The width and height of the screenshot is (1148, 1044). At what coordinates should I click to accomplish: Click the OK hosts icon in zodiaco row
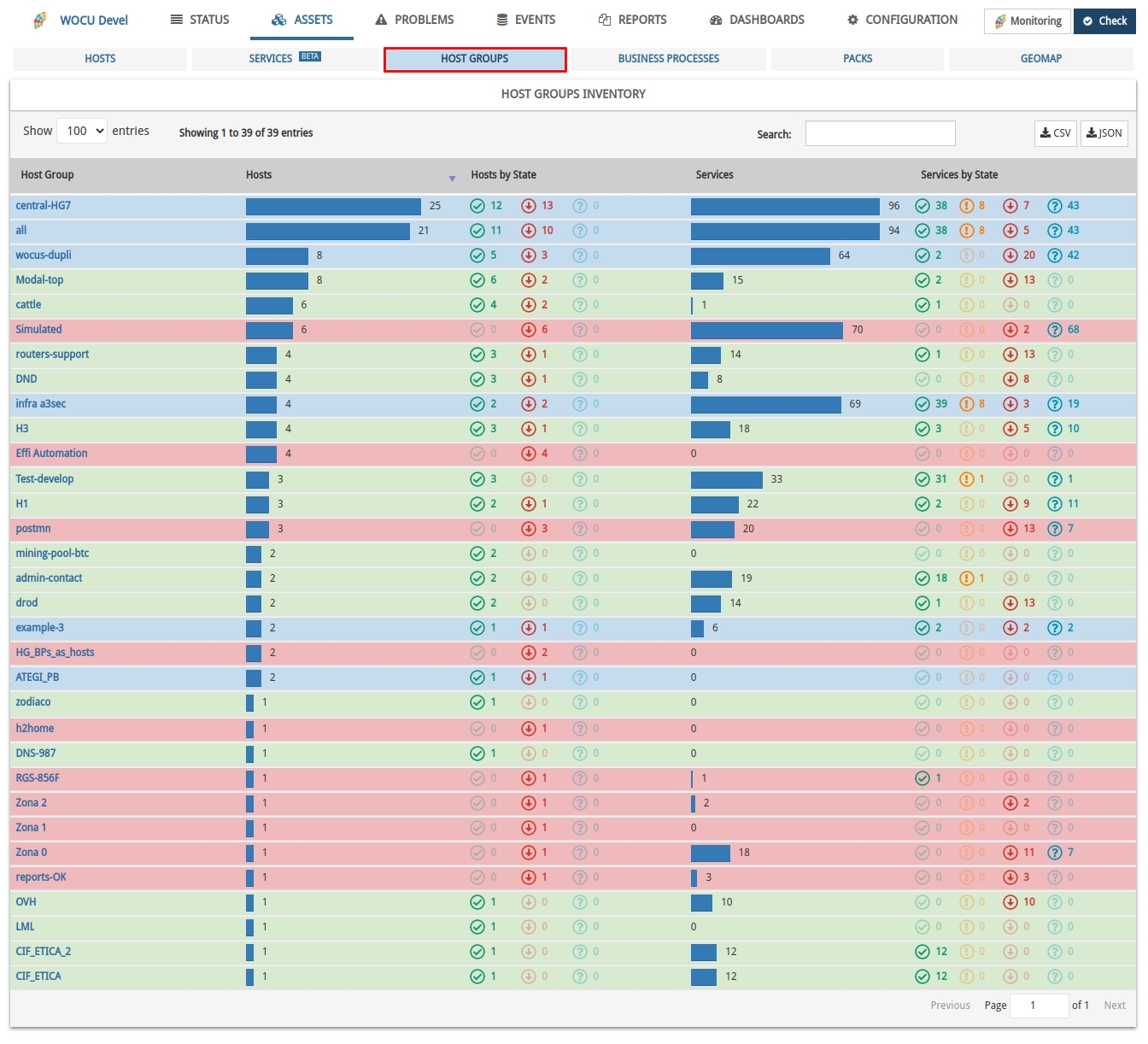(477, 702)
